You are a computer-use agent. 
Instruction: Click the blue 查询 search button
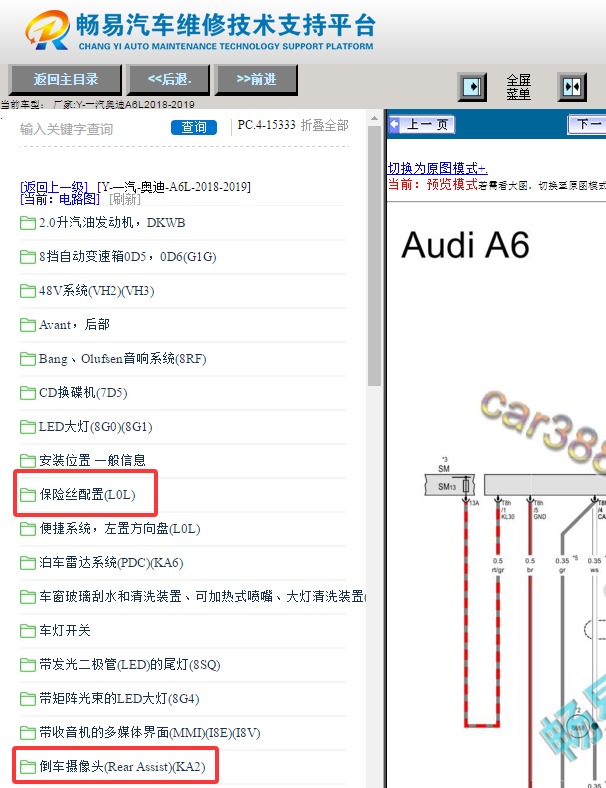[194, 128]
